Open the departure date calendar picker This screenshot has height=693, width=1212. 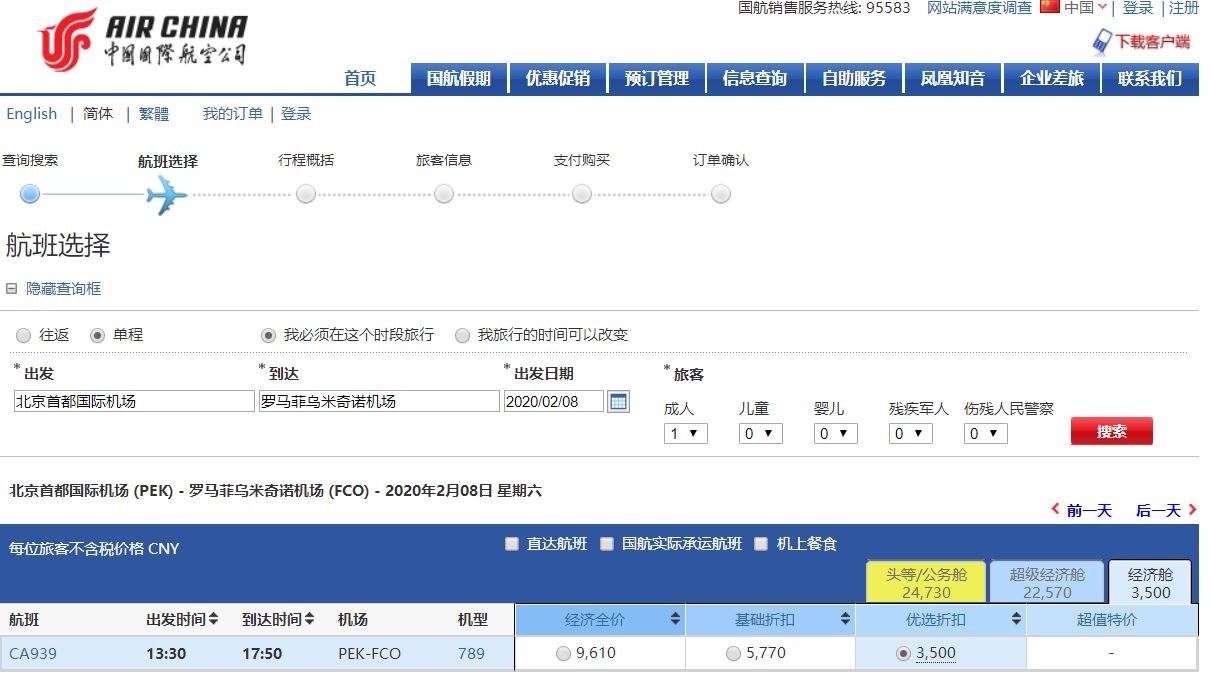coord(618,402)
